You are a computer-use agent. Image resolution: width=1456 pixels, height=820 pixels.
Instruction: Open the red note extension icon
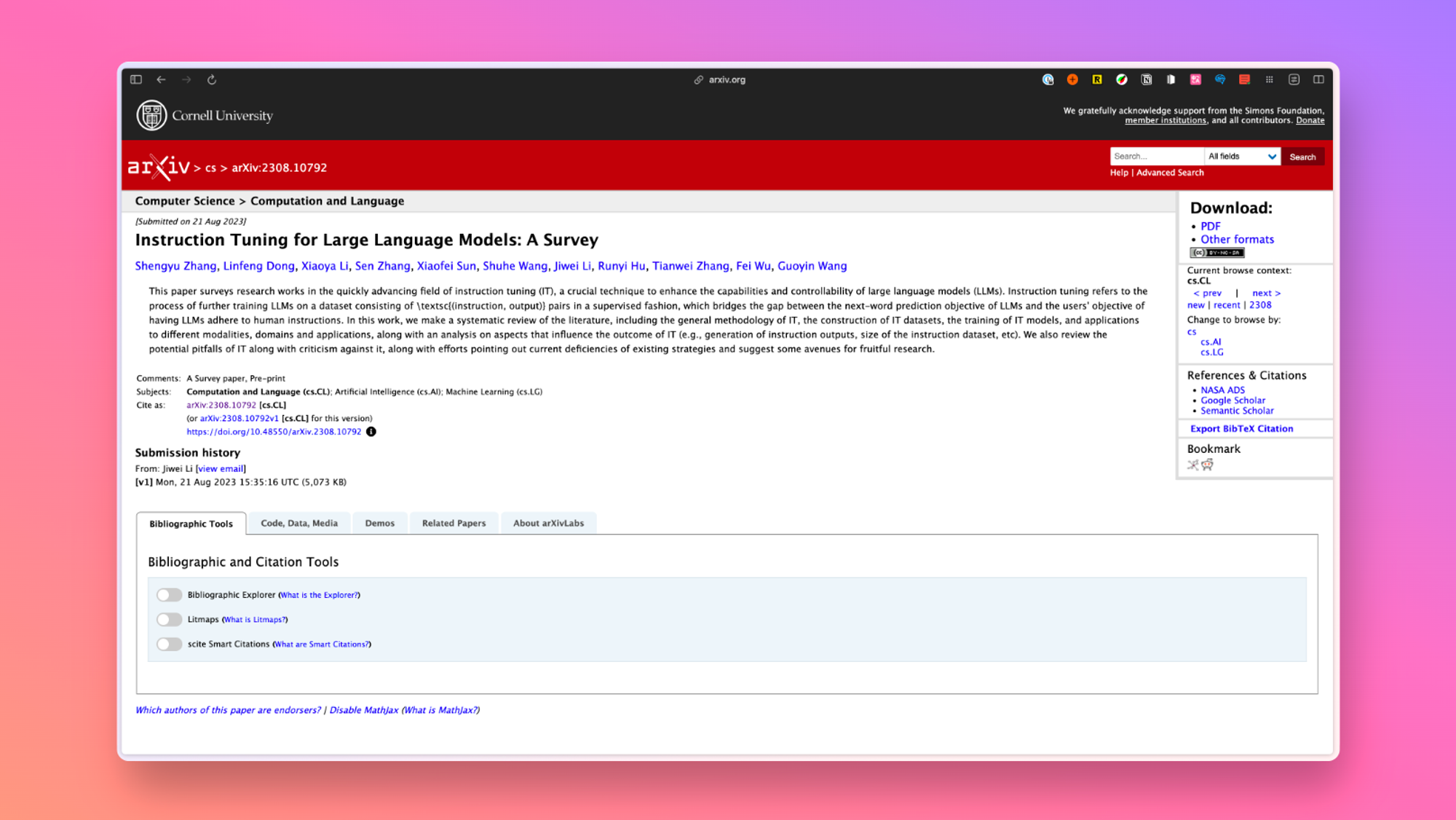(1245, 79)
